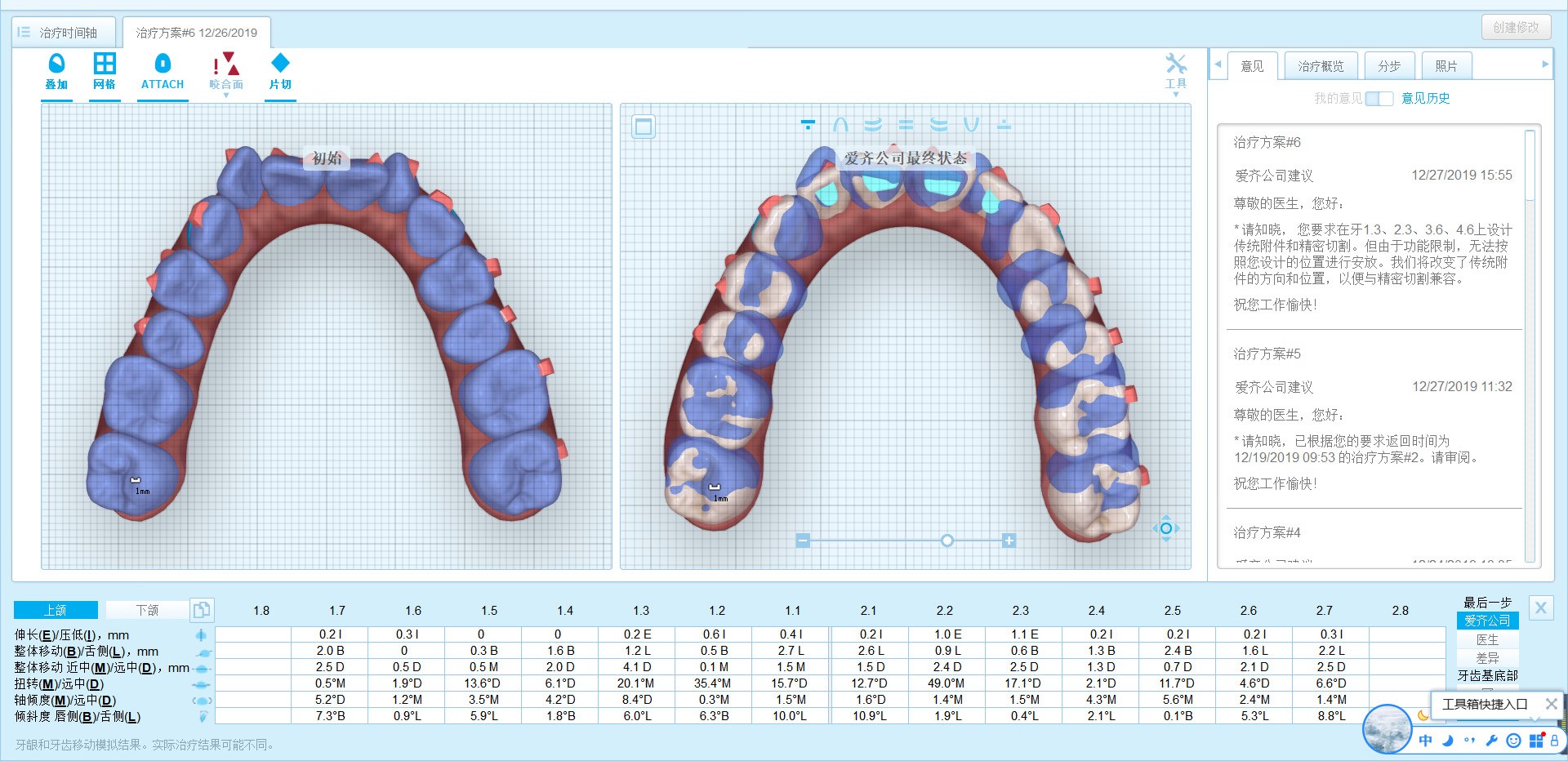Toggle the 网格 grid view icon
Image resolution: width=1568 pixels, height=761 pixels.
105,71
